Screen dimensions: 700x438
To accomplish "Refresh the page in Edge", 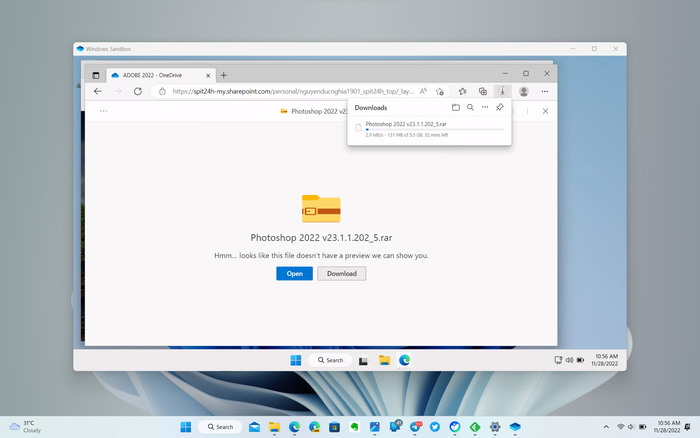I will [138, 92].
